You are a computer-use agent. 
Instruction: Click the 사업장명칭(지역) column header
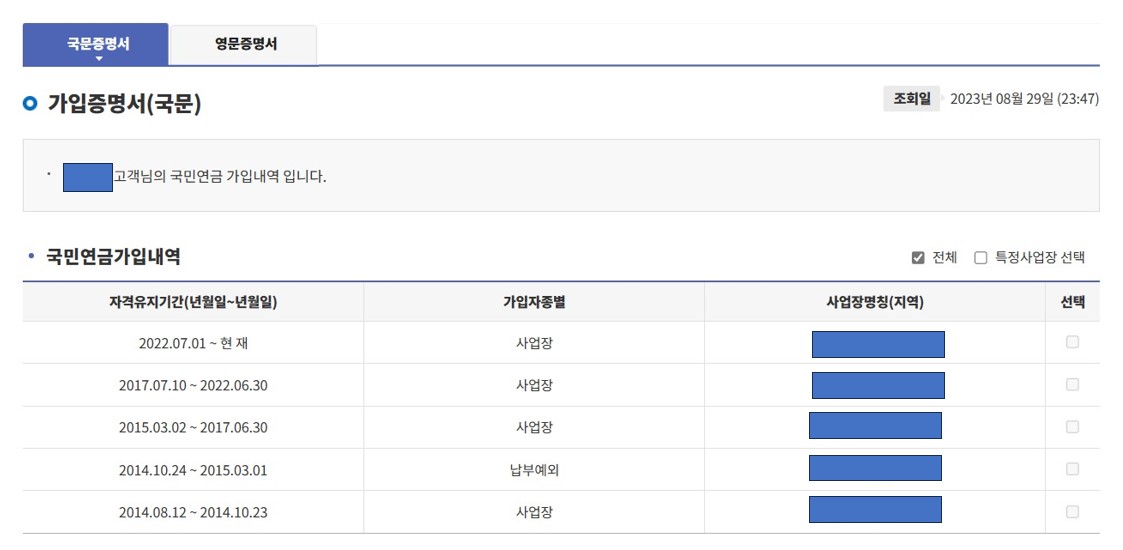(x=874, y=302)
